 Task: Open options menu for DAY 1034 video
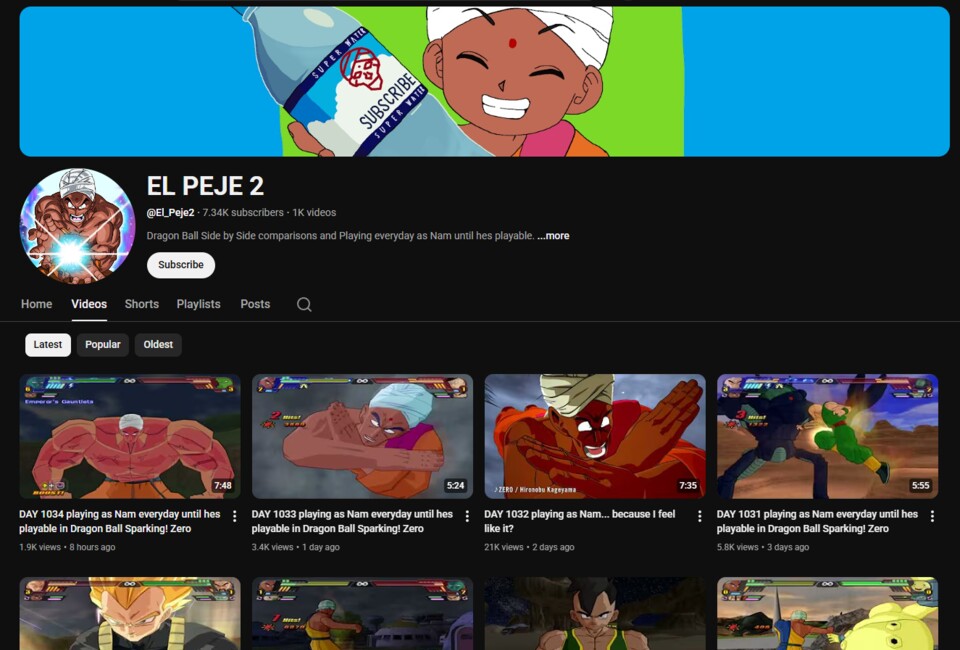[x=235, y=516]
